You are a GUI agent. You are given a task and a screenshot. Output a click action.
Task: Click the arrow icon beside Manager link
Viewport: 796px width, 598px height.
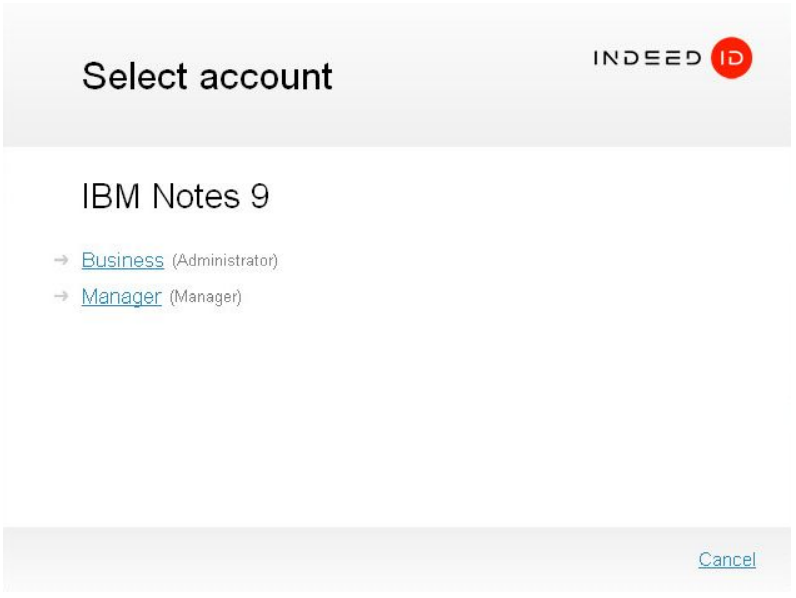(62, 297)
